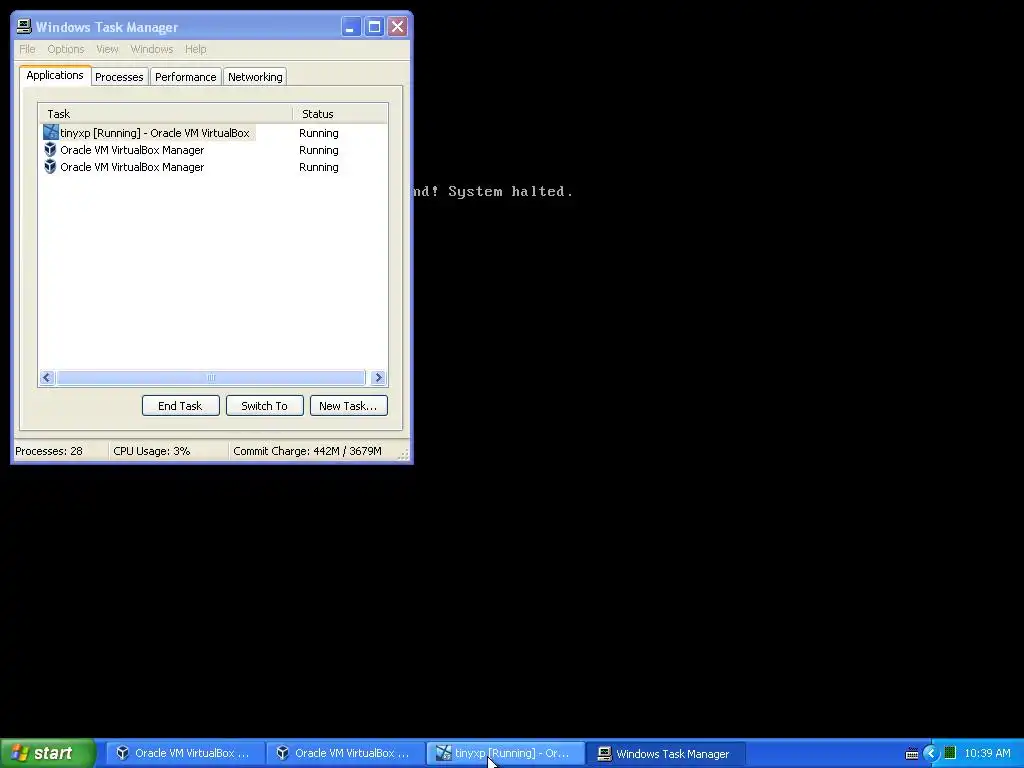Click Running status of tinyxp task

tap(319, 133)
